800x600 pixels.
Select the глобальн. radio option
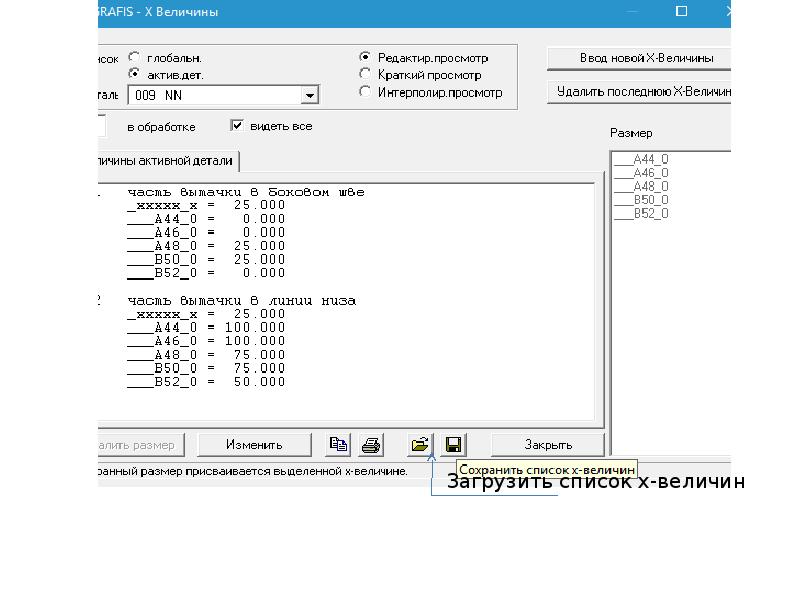pos(134,57)
